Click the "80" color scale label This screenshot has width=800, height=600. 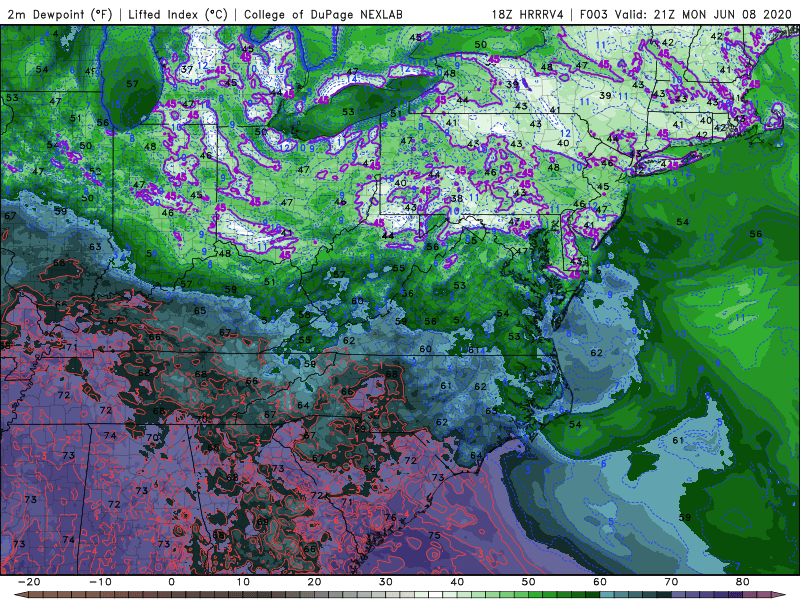pyautogui.click(x=743, y=582)
